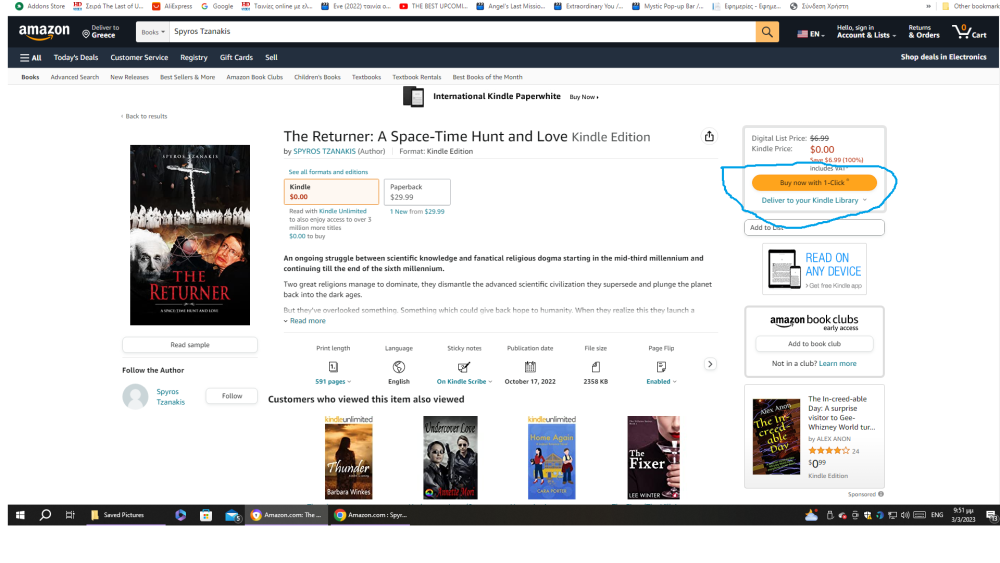
Task: Open the Home Again book thumbnail
Action: tap(552, 458)
